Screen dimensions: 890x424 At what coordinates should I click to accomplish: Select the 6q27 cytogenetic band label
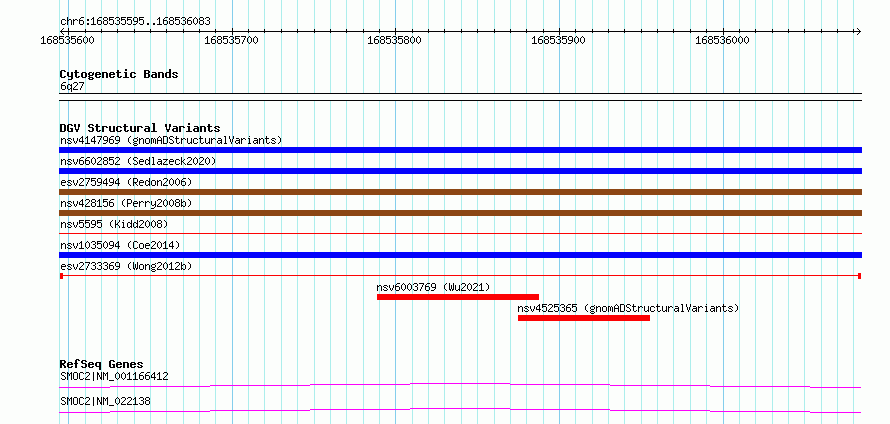[72, 87]
